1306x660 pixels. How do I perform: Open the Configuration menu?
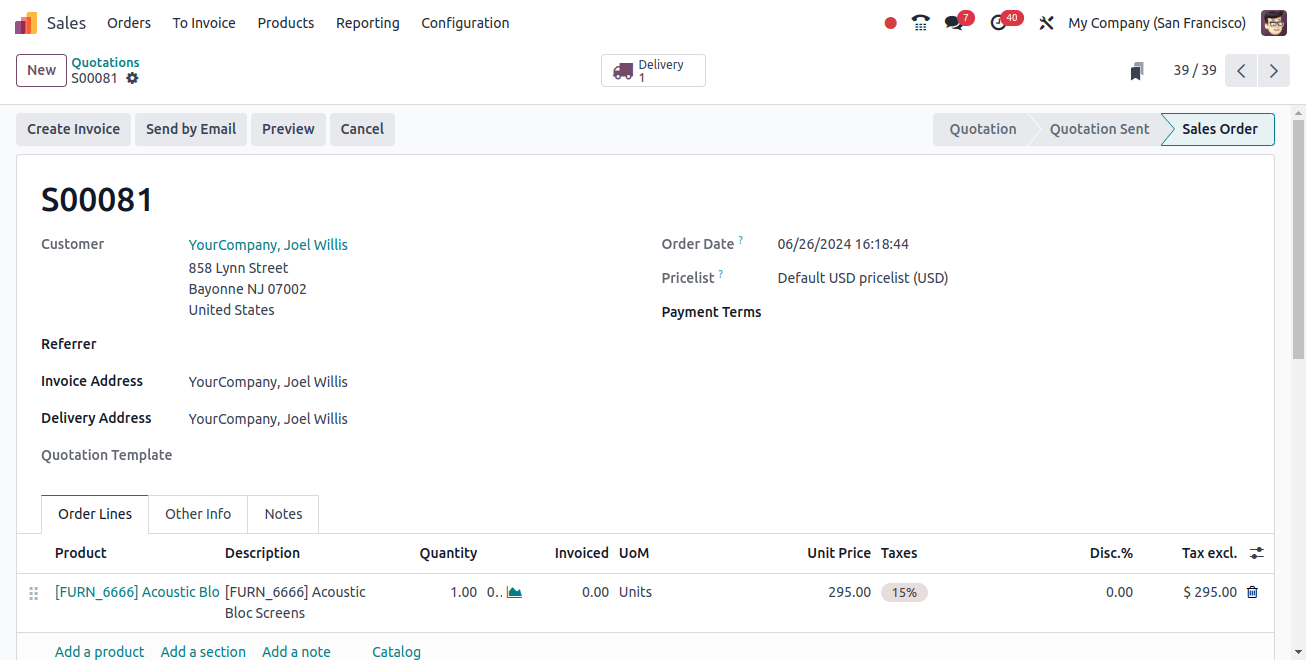(465, 23)
